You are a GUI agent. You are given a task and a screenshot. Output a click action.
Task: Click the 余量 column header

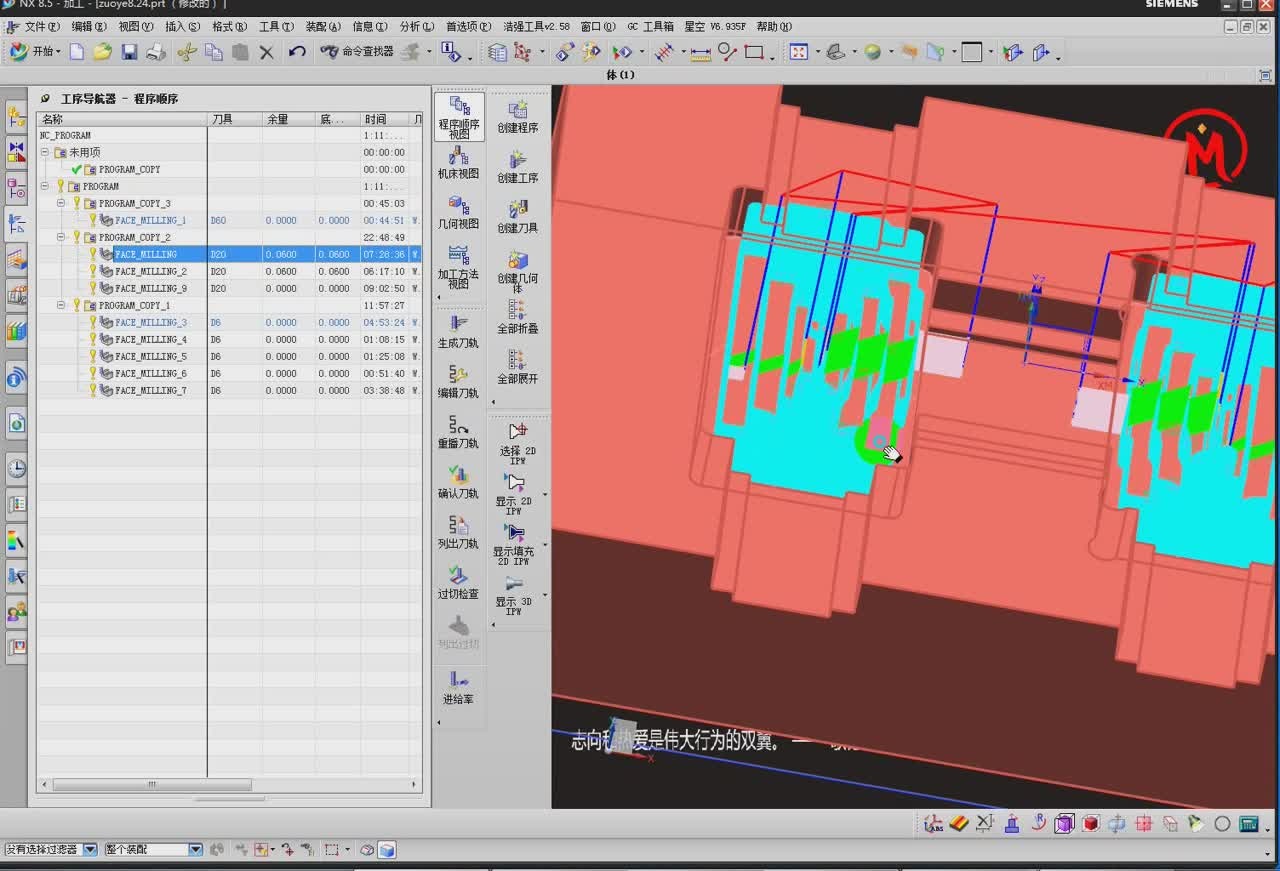click(289, 119)
